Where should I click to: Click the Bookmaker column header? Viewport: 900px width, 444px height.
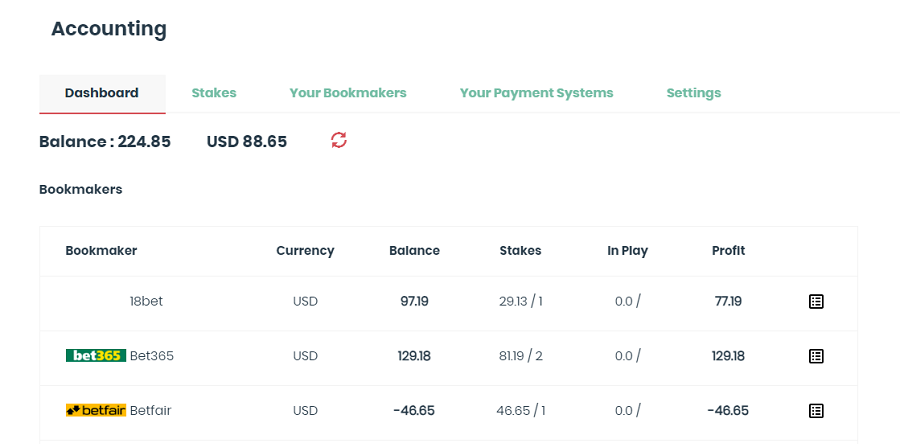[x=101, y=251]
